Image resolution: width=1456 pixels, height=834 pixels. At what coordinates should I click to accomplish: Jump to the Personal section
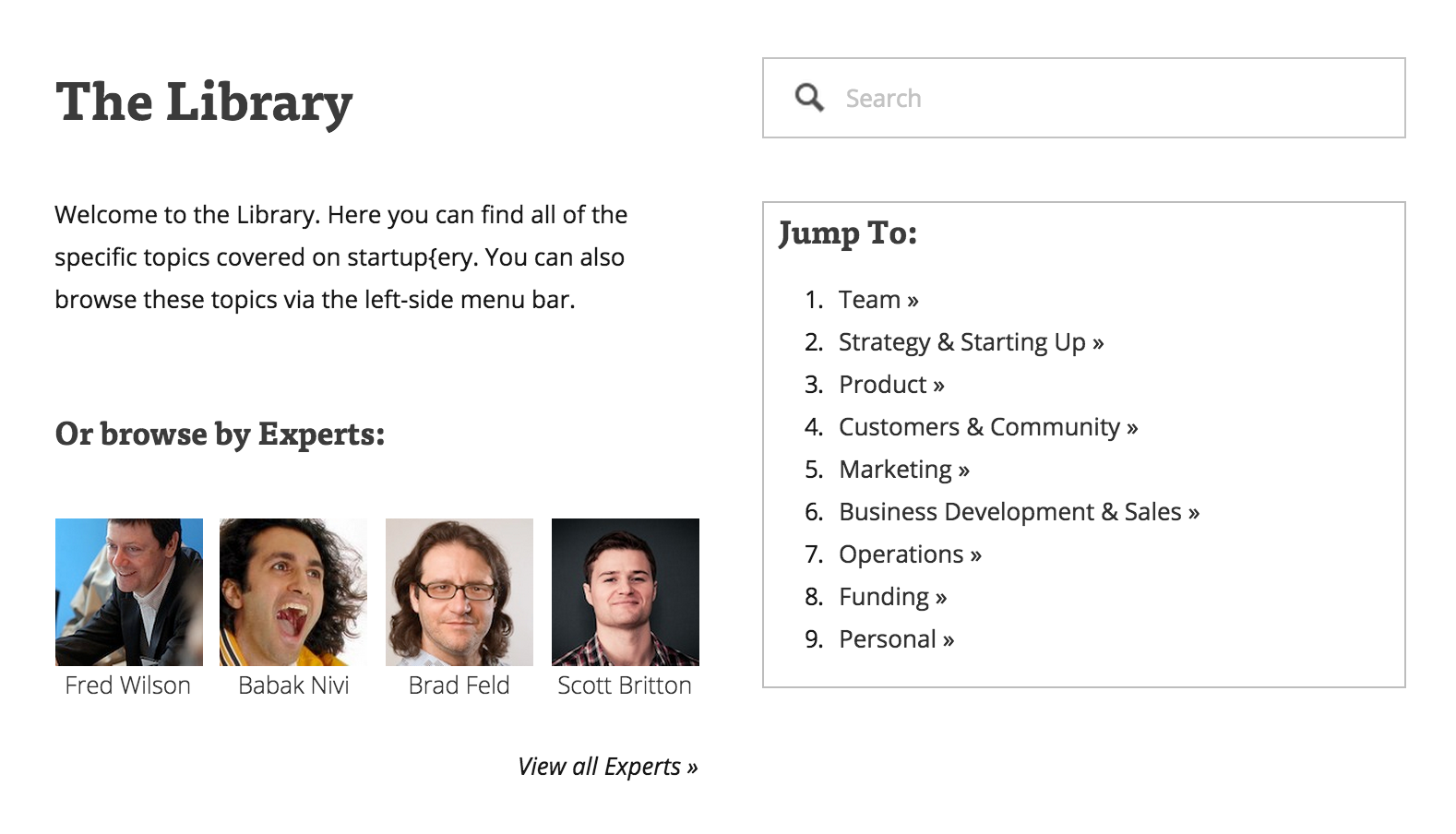889,638
